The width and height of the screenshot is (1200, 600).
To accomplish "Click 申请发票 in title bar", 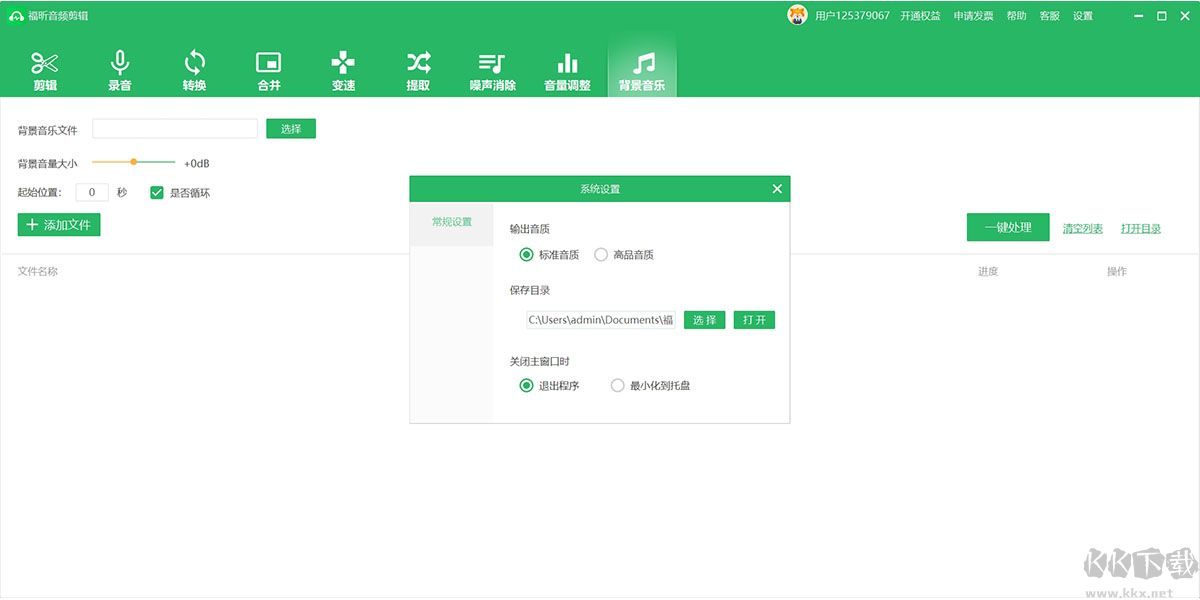I will tap(973, 16).
